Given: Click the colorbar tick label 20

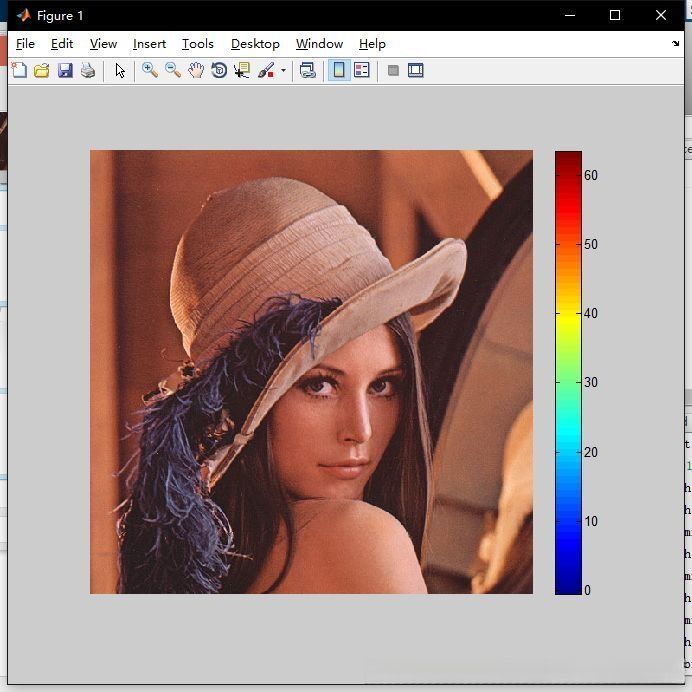Looking at the screenshot, I should pos(590,452).
